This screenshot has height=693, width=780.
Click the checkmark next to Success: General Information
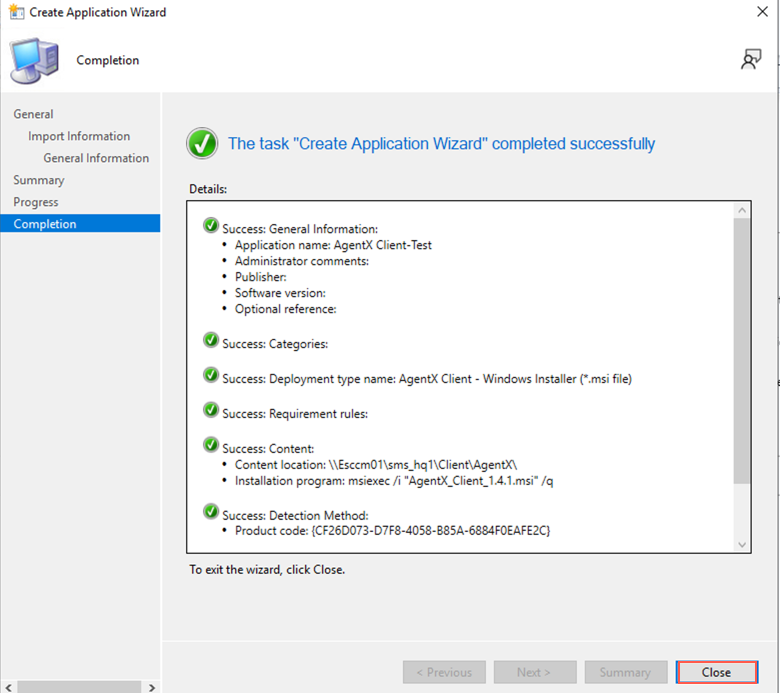(211, 225)
